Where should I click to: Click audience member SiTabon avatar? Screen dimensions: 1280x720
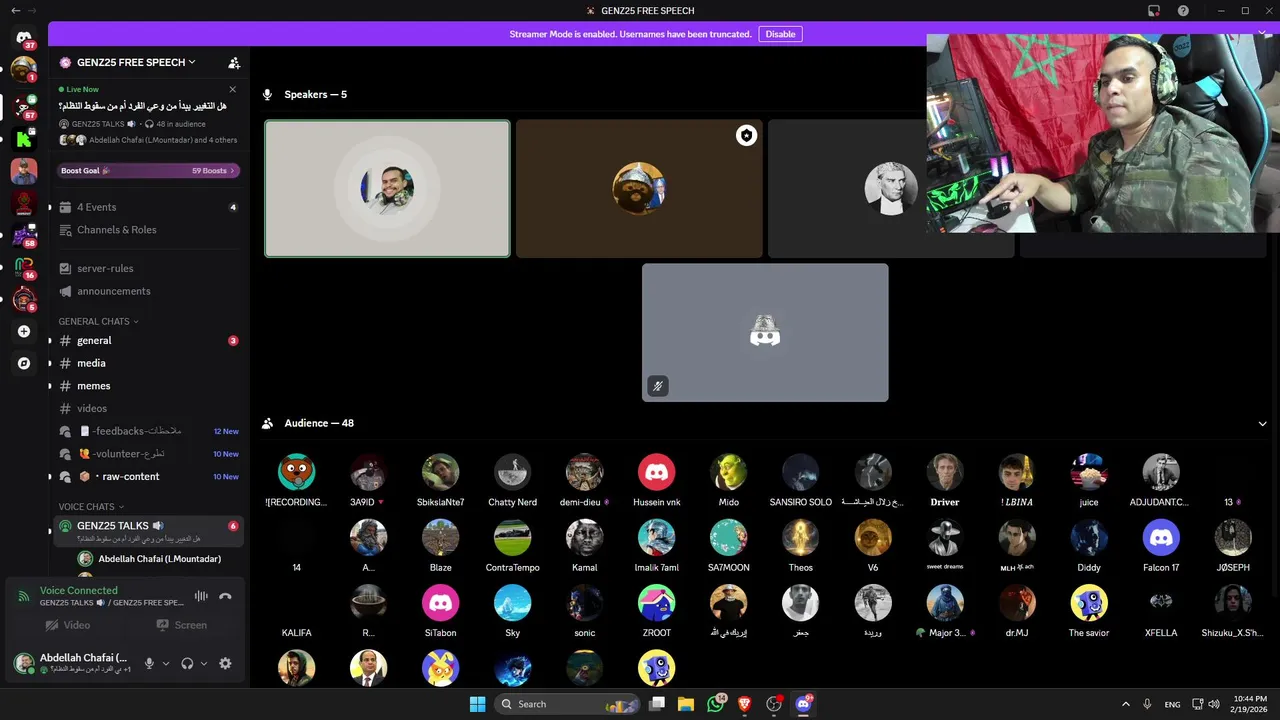(440, 603)
